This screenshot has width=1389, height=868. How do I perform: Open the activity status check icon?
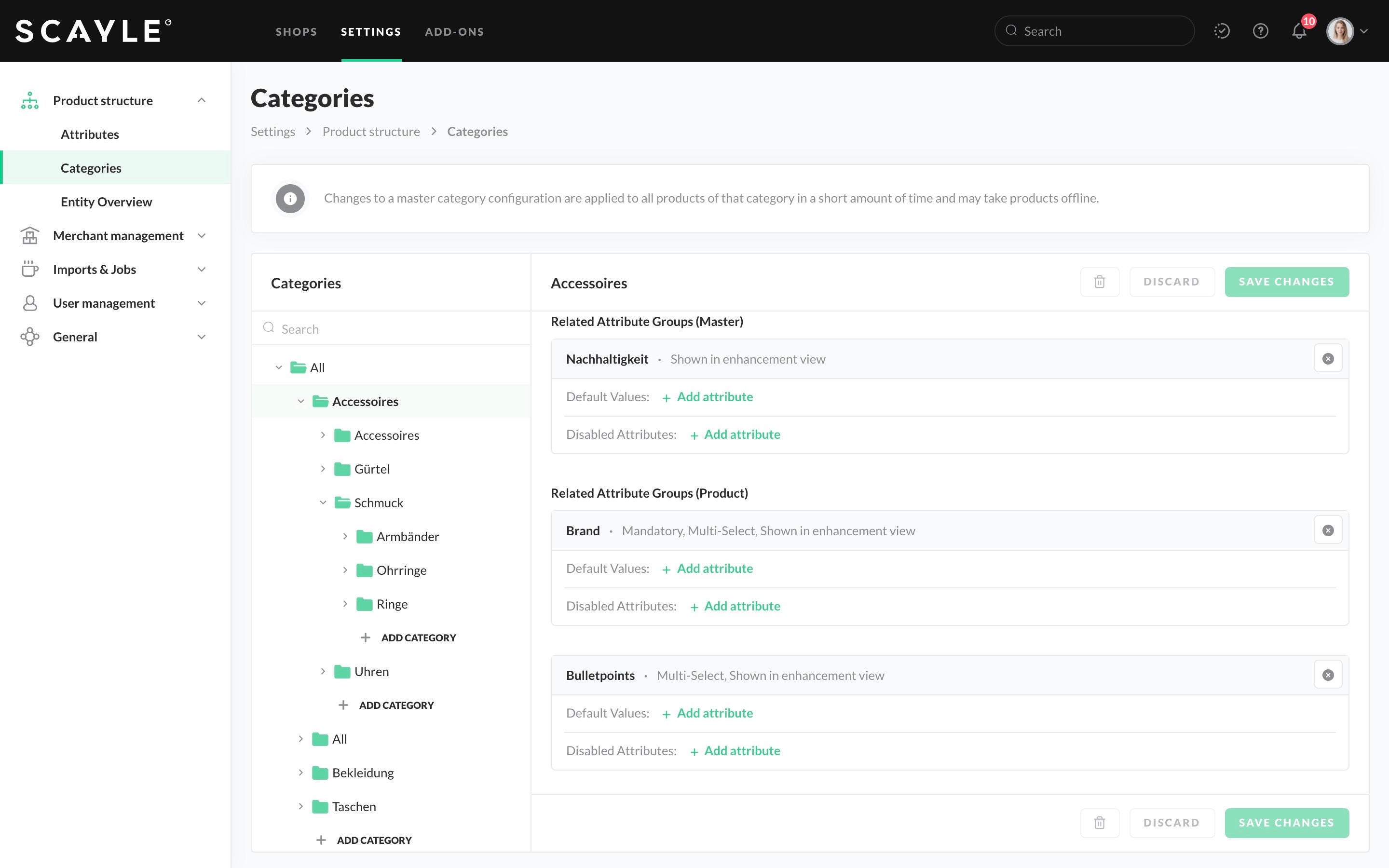(1221, 31)
